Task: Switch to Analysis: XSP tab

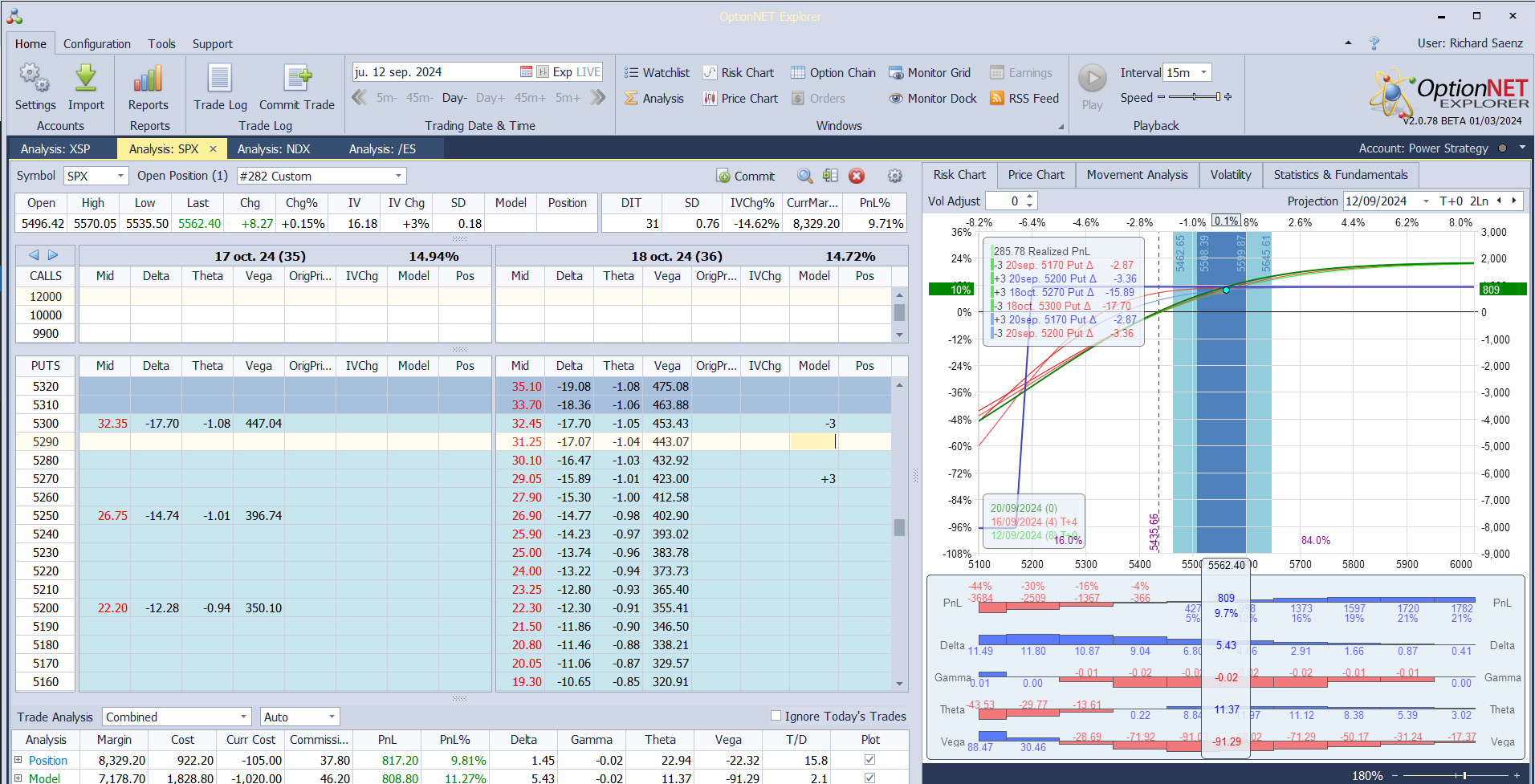Action: [x=55, y=149]
